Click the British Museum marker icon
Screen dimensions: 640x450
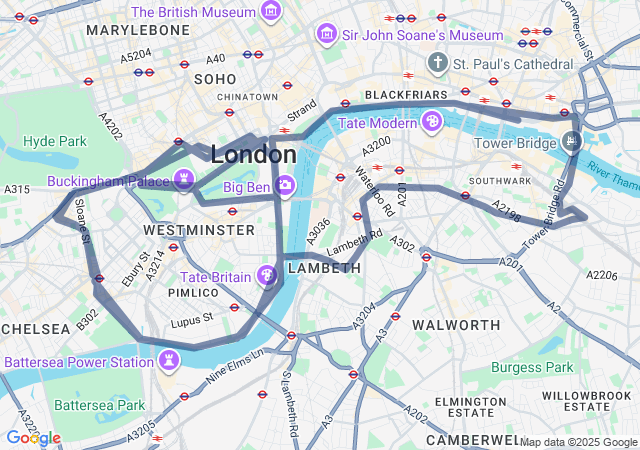coord(271,12)
